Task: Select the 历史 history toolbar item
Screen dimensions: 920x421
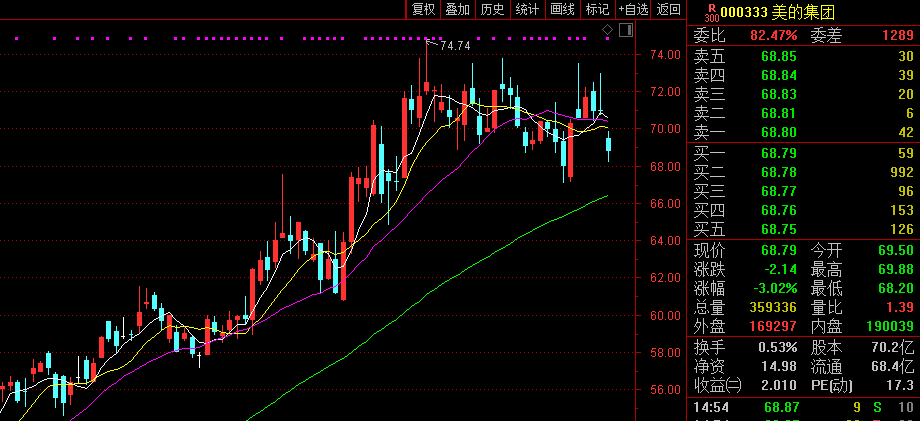Action: point(492,9)
